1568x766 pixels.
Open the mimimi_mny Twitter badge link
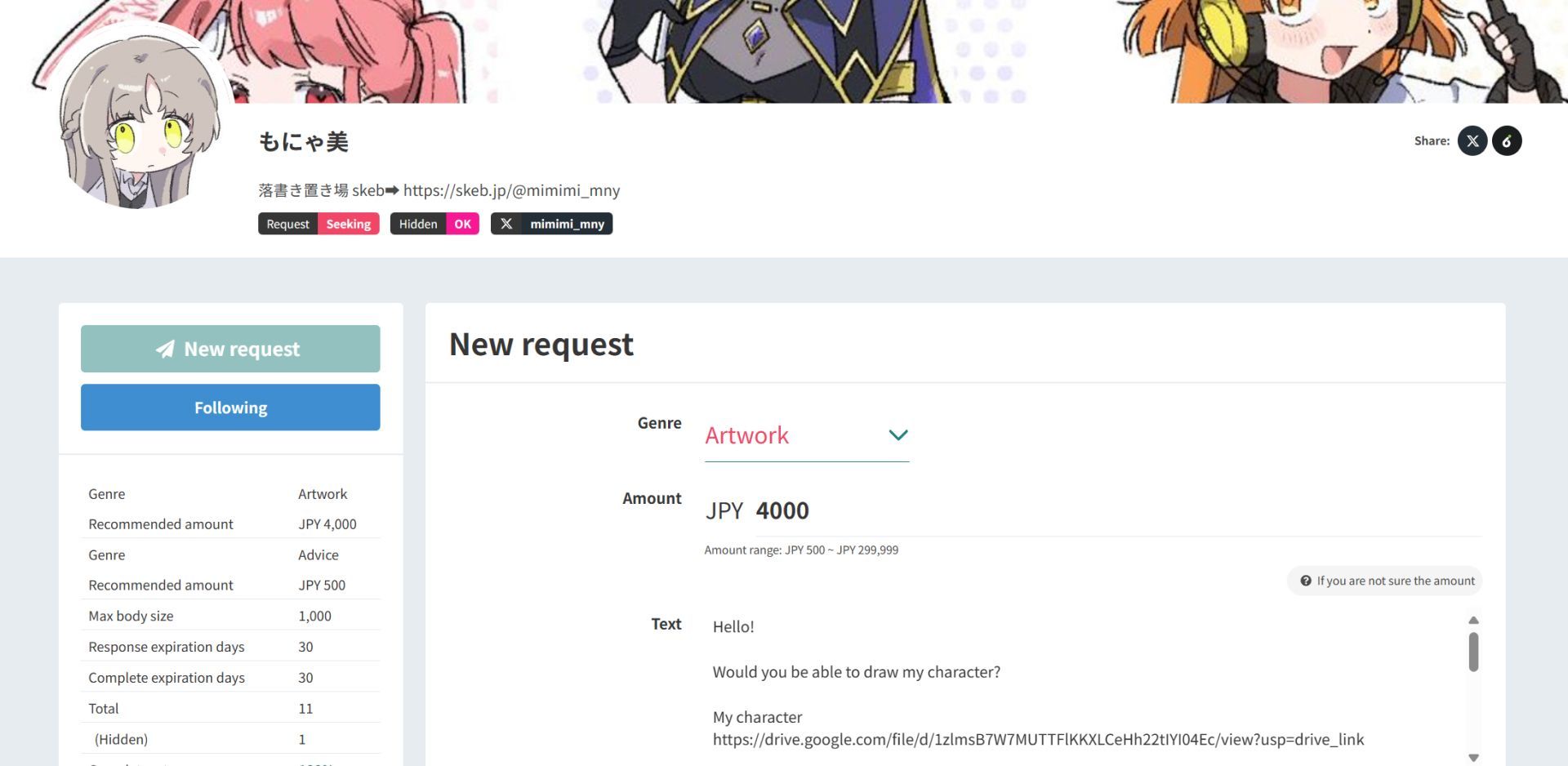551,224
